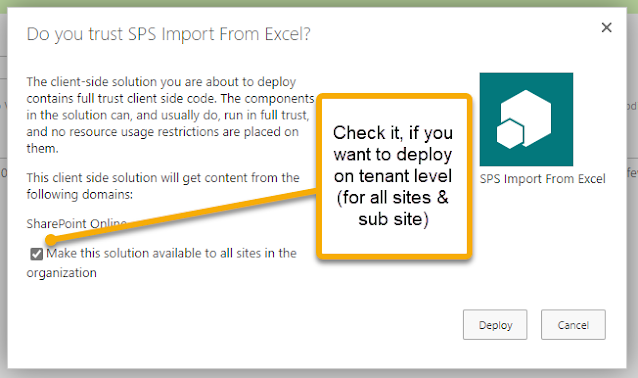Click the Deploy button
The image size is (638, 378).
(x=495, y=325)
